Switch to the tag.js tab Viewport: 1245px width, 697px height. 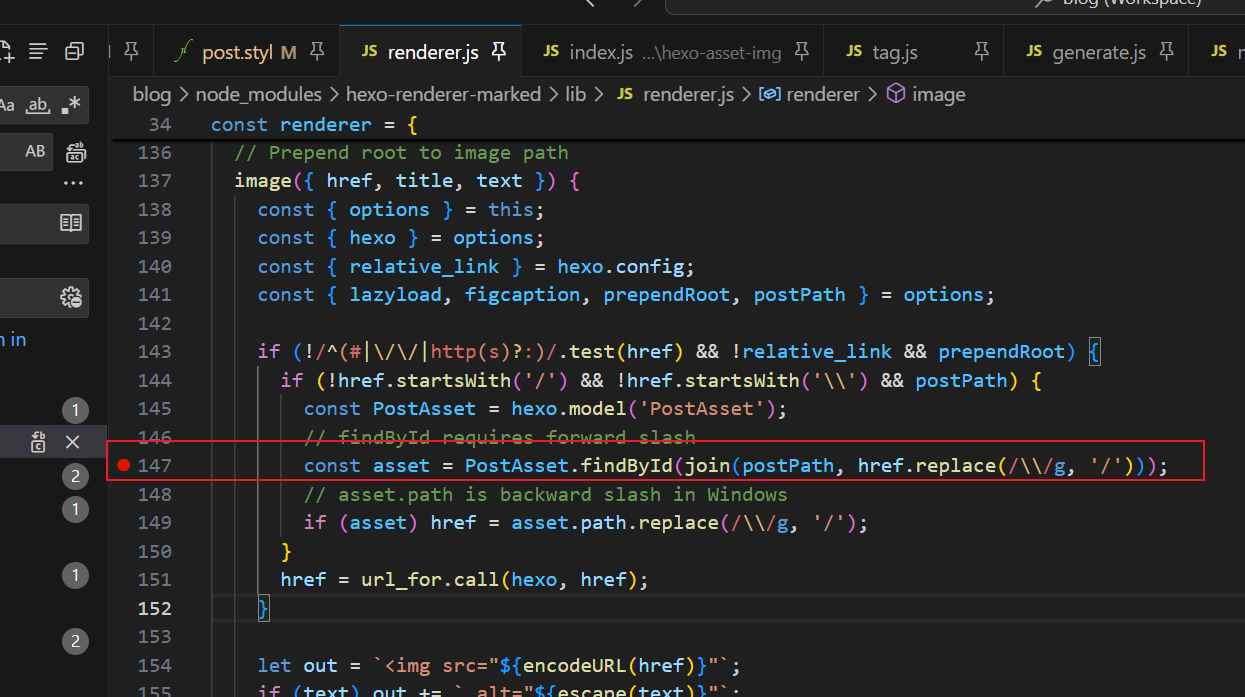coord(894,52)
